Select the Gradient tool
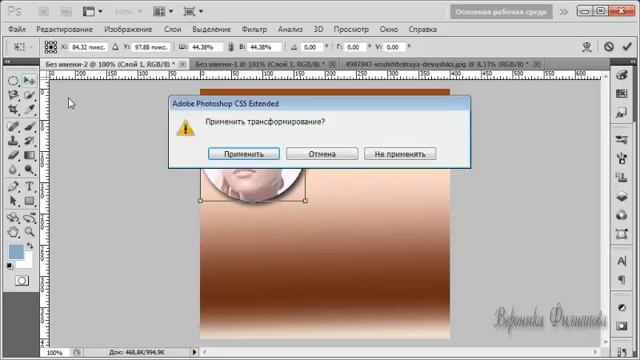Viewport: 640px width, 360px height. point(29,156)
